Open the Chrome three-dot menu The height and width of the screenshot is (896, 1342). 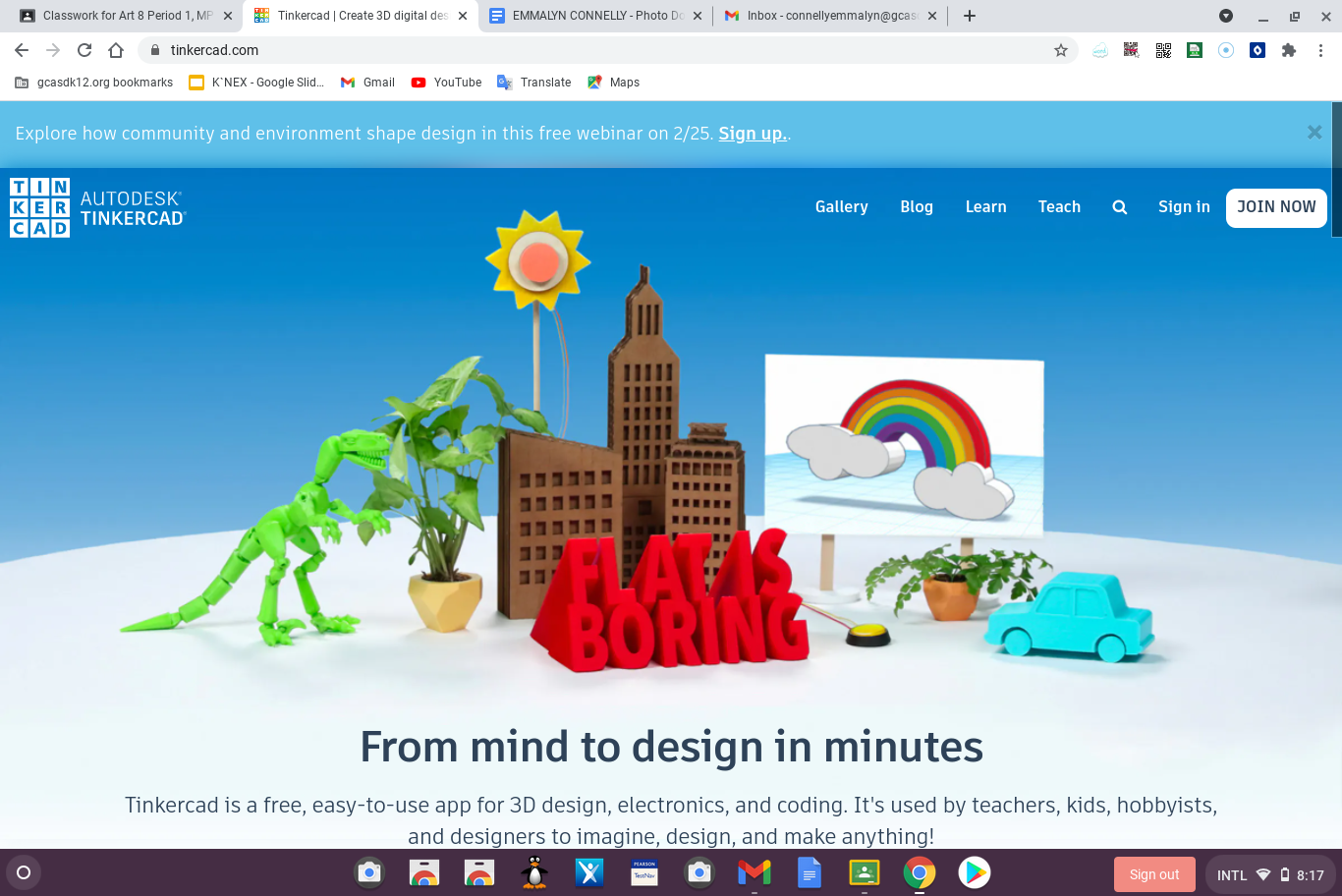coord(1319,50)
